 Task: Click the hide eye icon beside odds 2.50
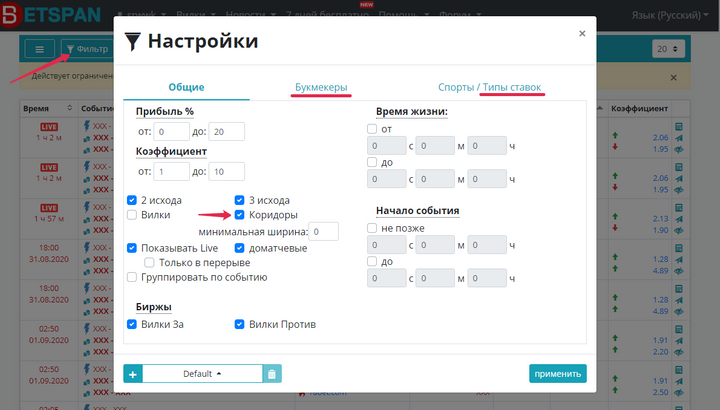coord(679,392)
